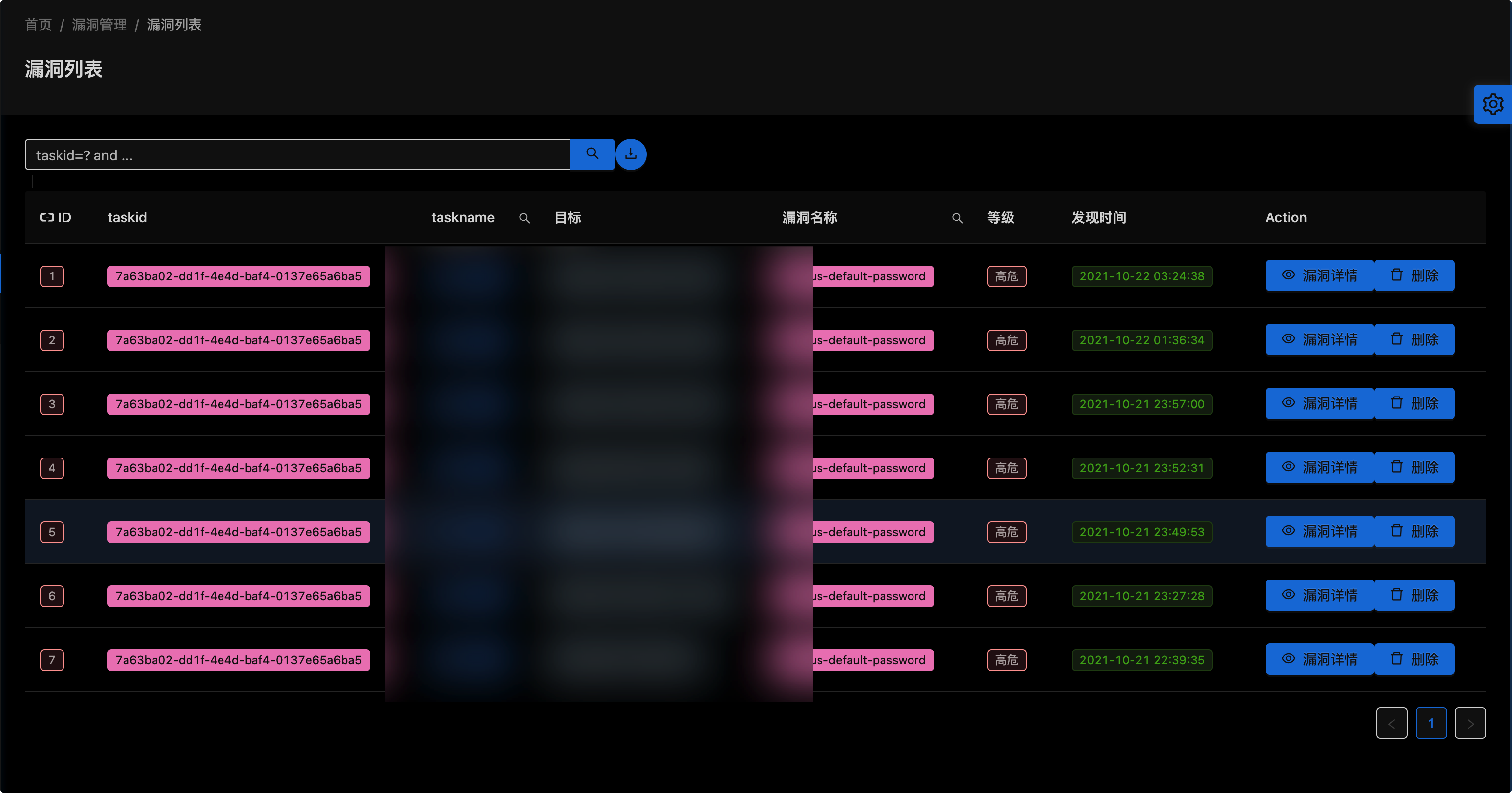Click the trash icon in row 3
This screenshot has height=793, width=1512.
[1396, 403]
